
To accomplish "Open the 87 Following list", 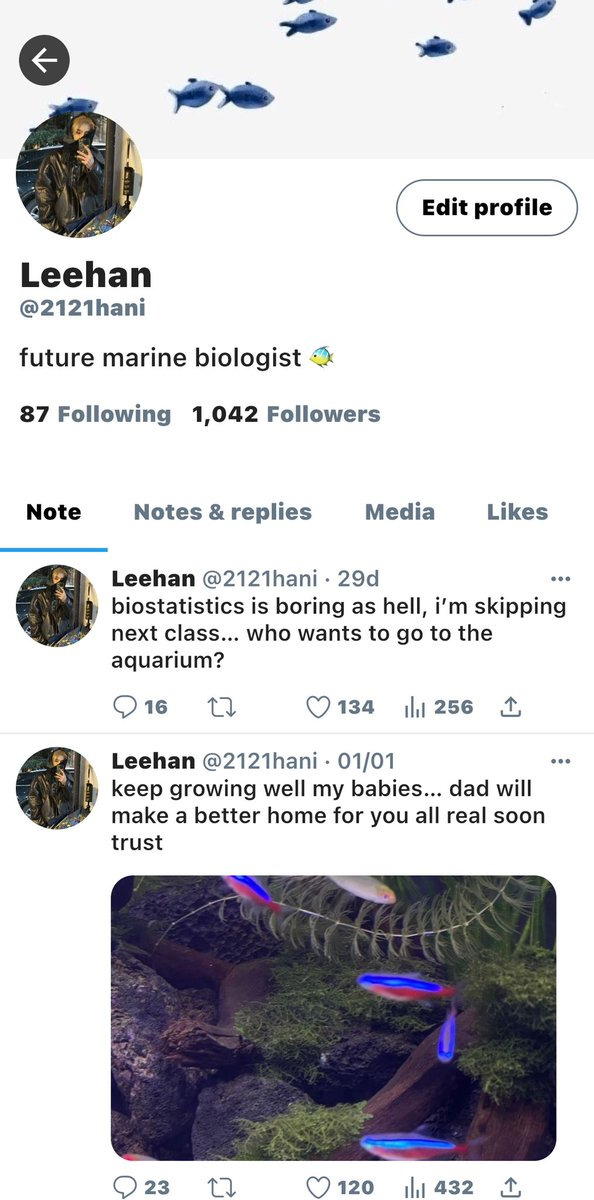I will point(95,414).
